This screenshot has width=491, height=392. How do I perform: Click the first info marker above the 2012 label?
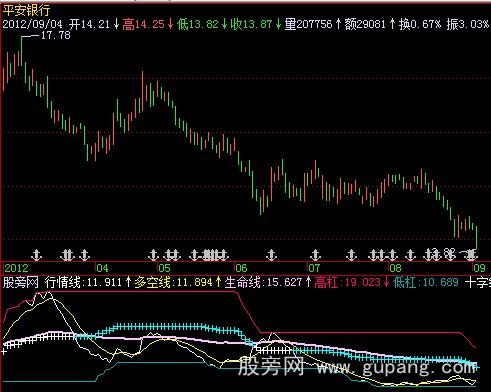[x=36, y=255]
